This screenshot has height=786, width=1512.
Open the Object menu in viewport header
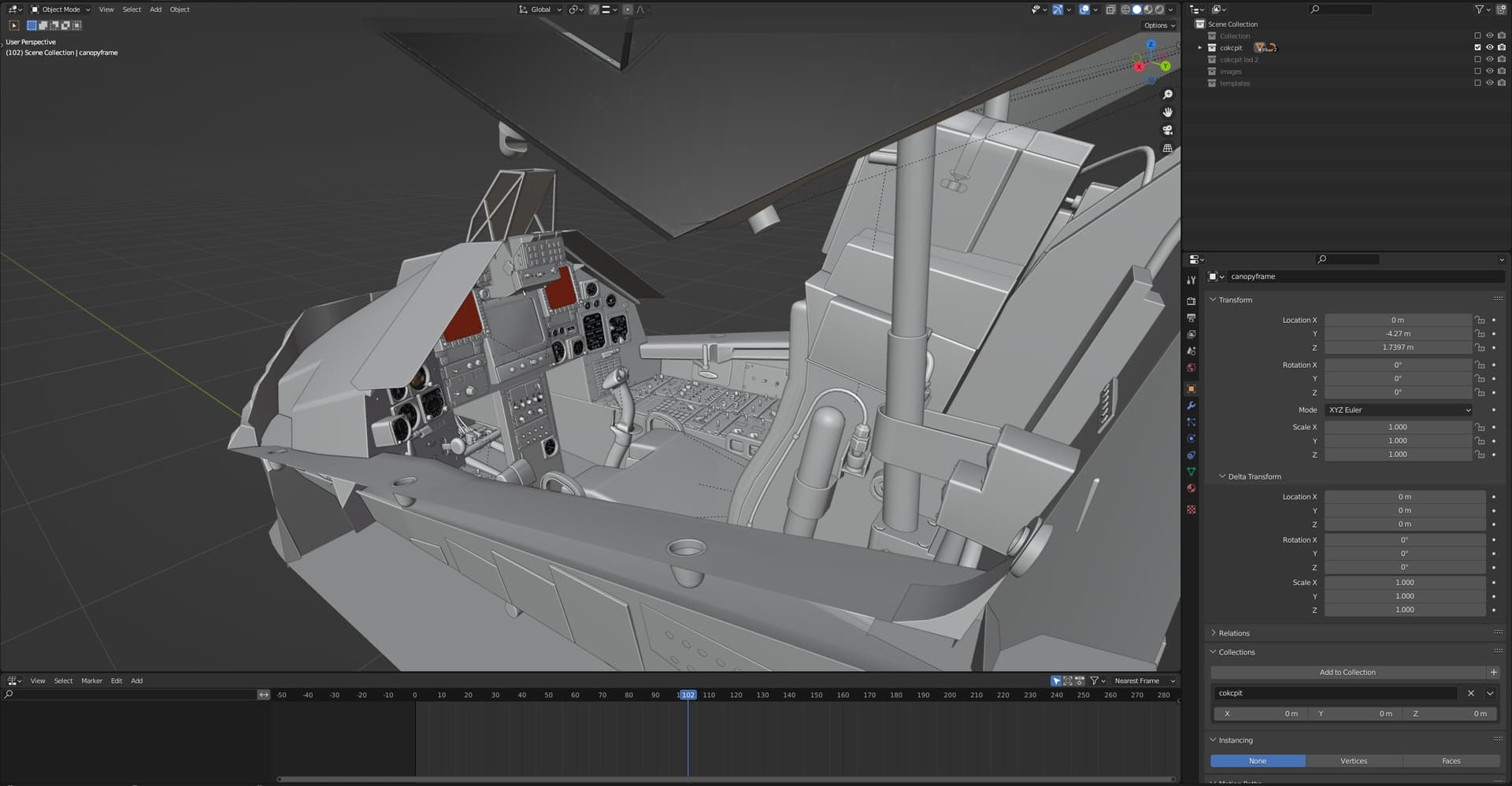180,9
